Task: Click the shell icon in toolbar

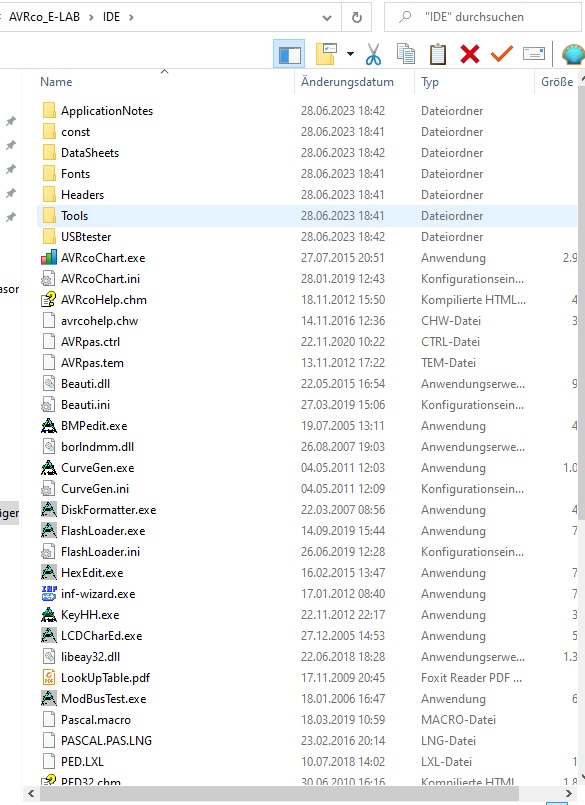Action: coord(573,54)
